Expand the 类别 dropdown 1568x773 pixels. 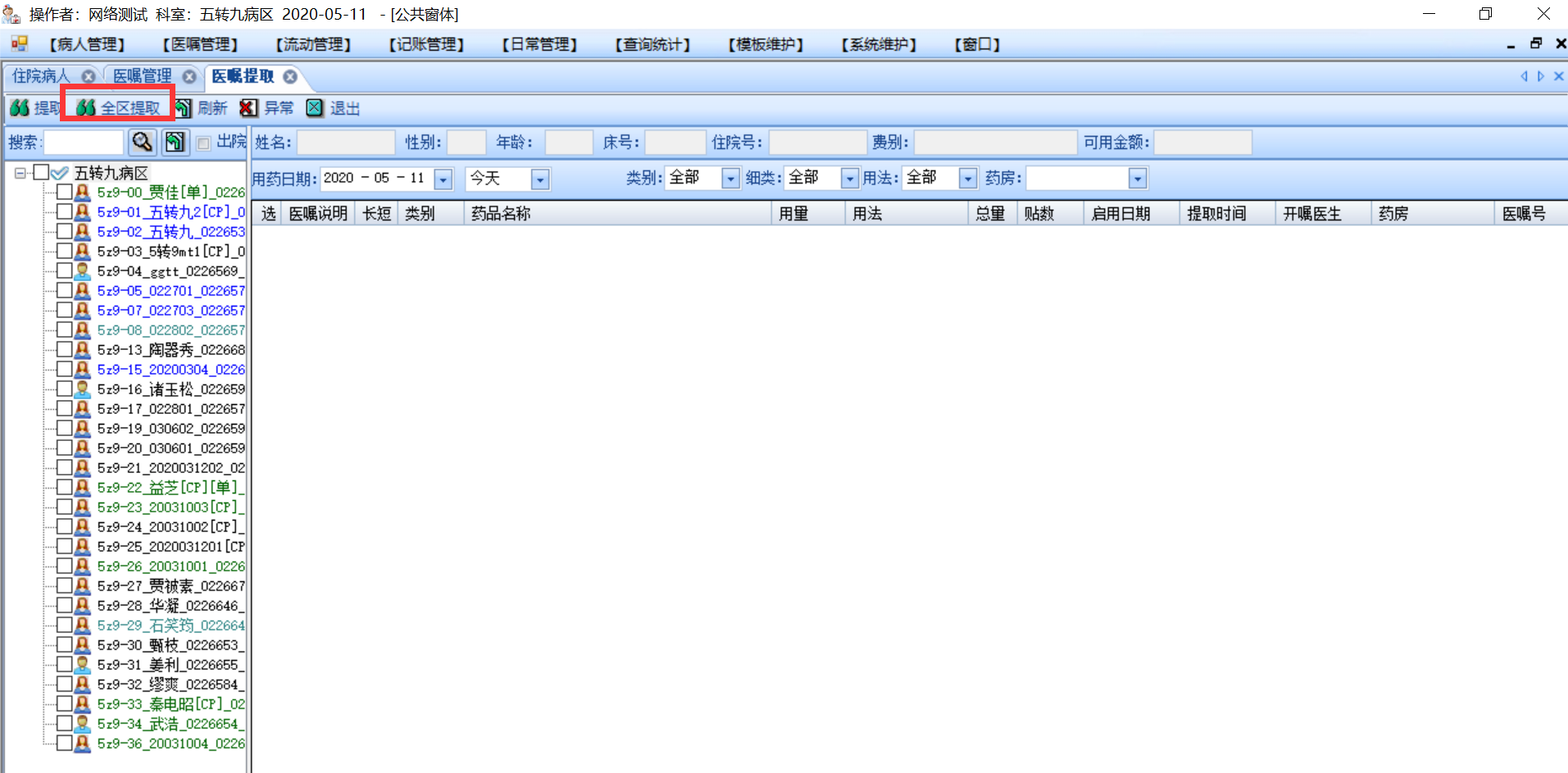(x=730, y=178)
